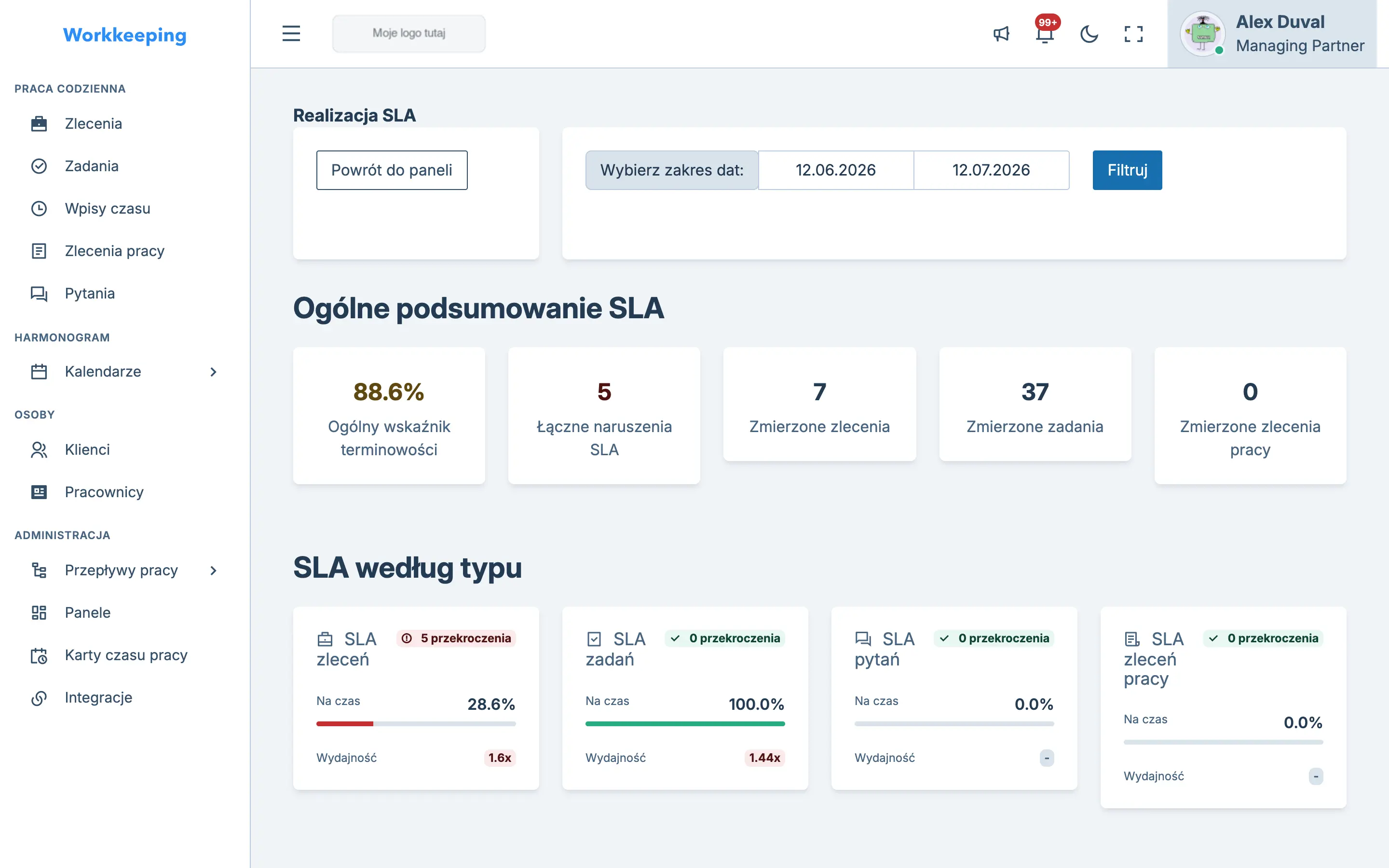Expand the Przepływy pracy submenu chevron
This screenshot has height=868, width=1389.
coord(214,570)
